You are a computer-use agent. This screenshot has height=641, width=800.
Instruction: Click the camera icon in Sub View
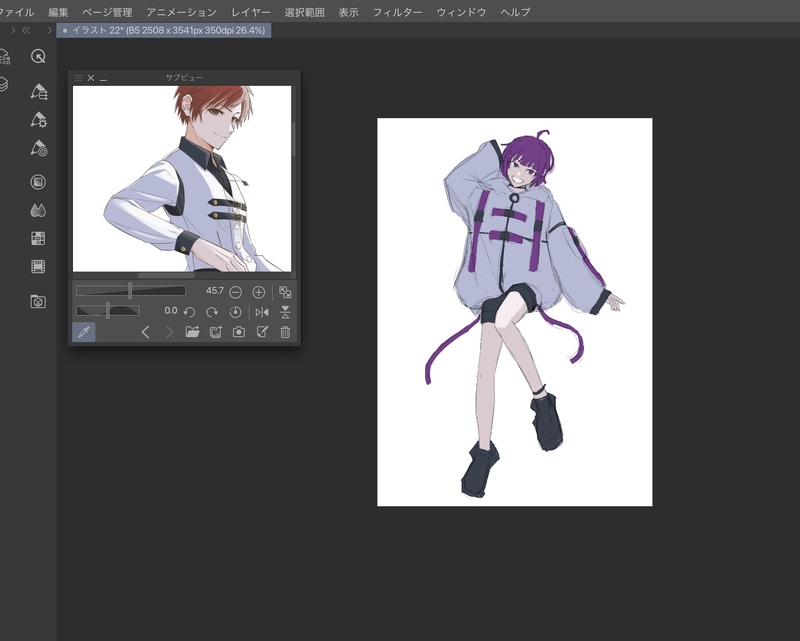click(239, 332)
